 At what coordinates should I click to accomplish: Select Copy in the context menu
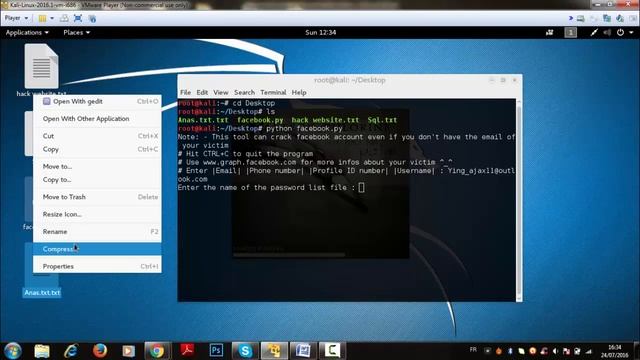97,149
